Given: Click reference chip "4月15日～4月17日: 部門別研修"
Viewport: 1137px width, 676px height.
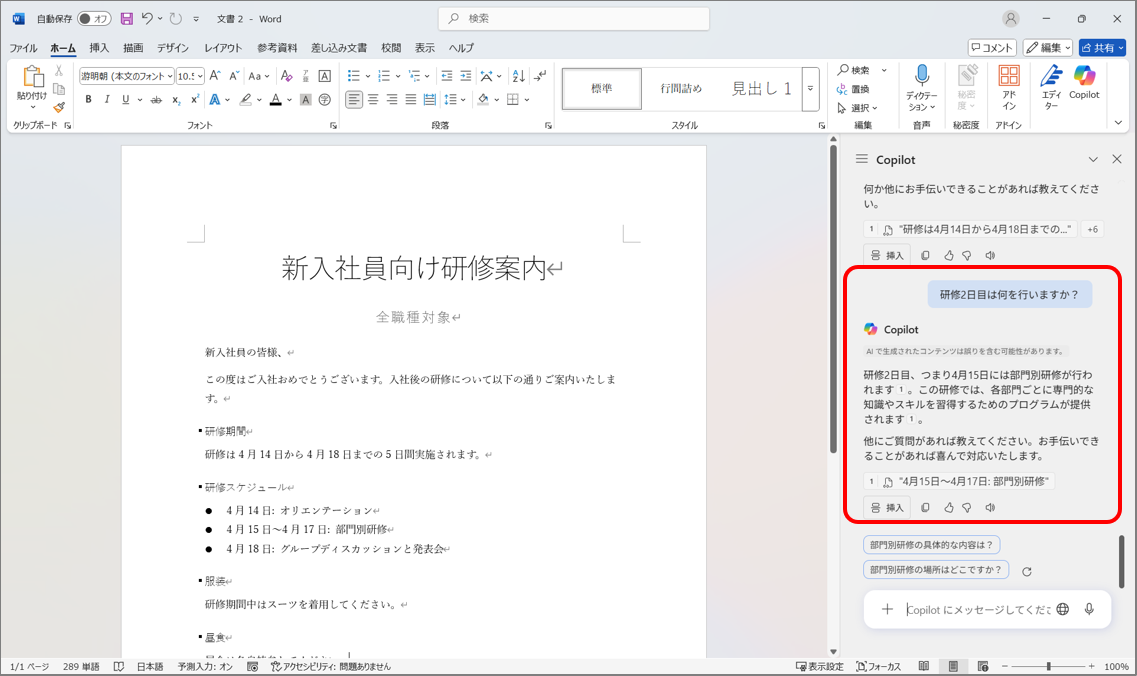Looking at the screenshot, I should point(959,481).
